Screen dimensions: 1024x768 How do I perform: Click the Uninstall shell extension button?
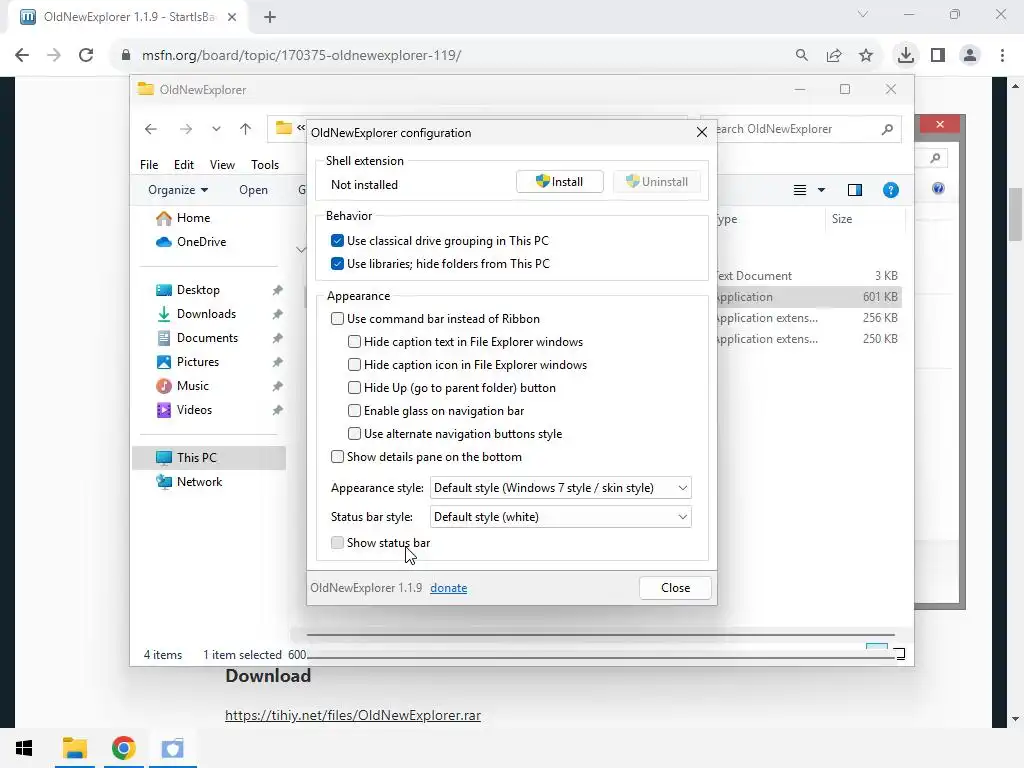656,182
